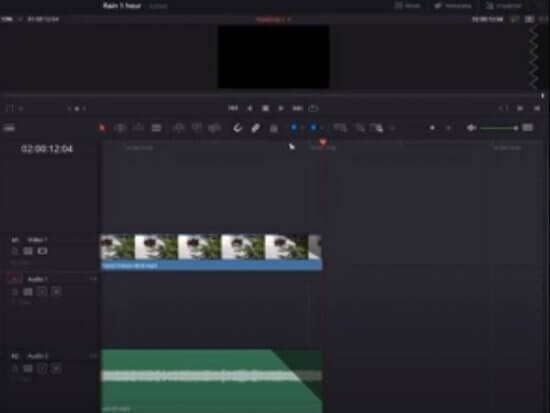Screen dimensions: 550x413
Task: Click the first blue Flag button
Action: (294, 128)
